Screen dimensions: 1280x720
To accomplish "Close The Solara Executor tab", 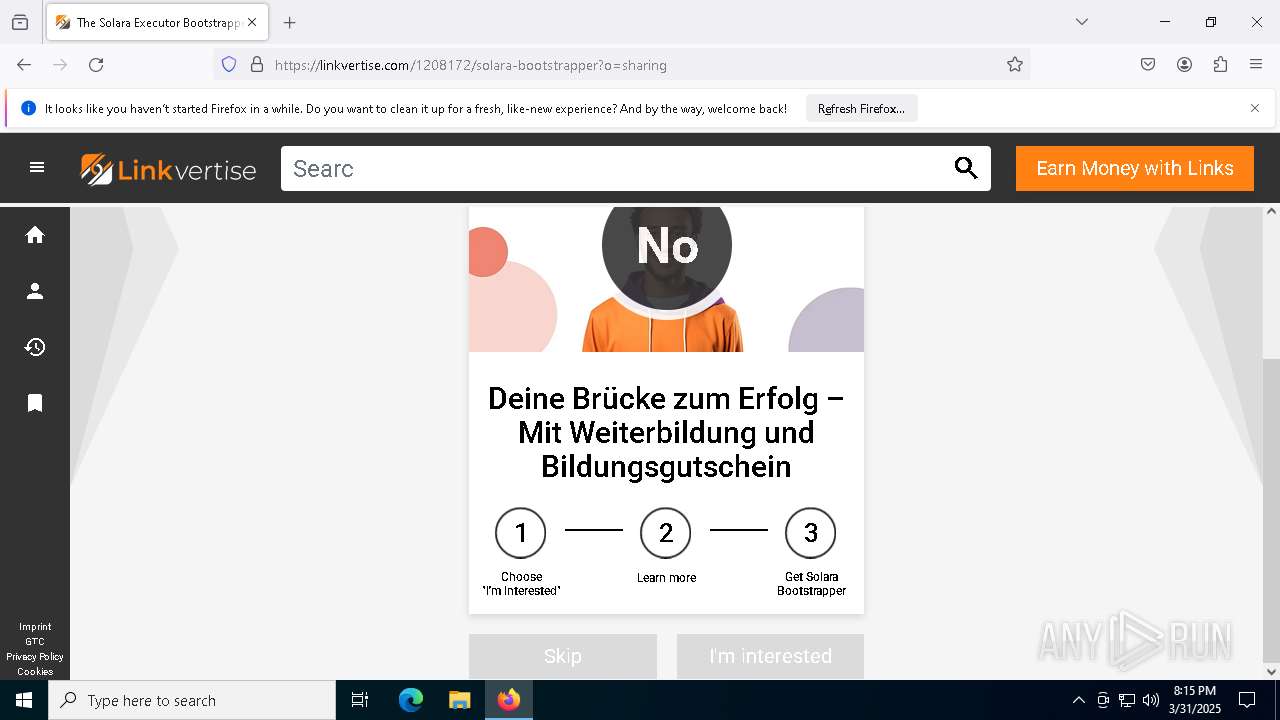I will (252, 22).
